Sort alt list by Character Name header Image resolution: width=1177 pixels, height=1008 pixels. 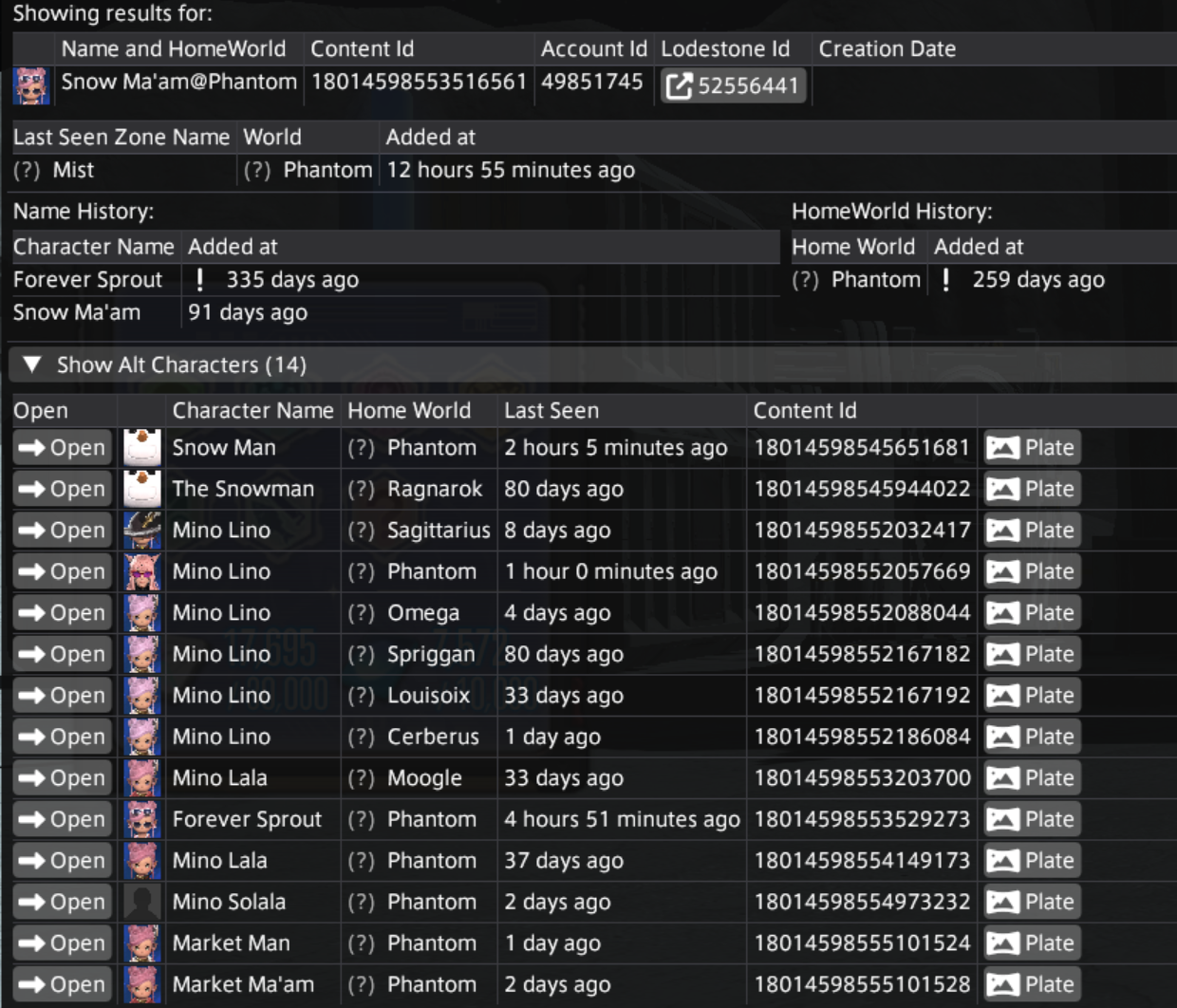[x=252, y=410]
